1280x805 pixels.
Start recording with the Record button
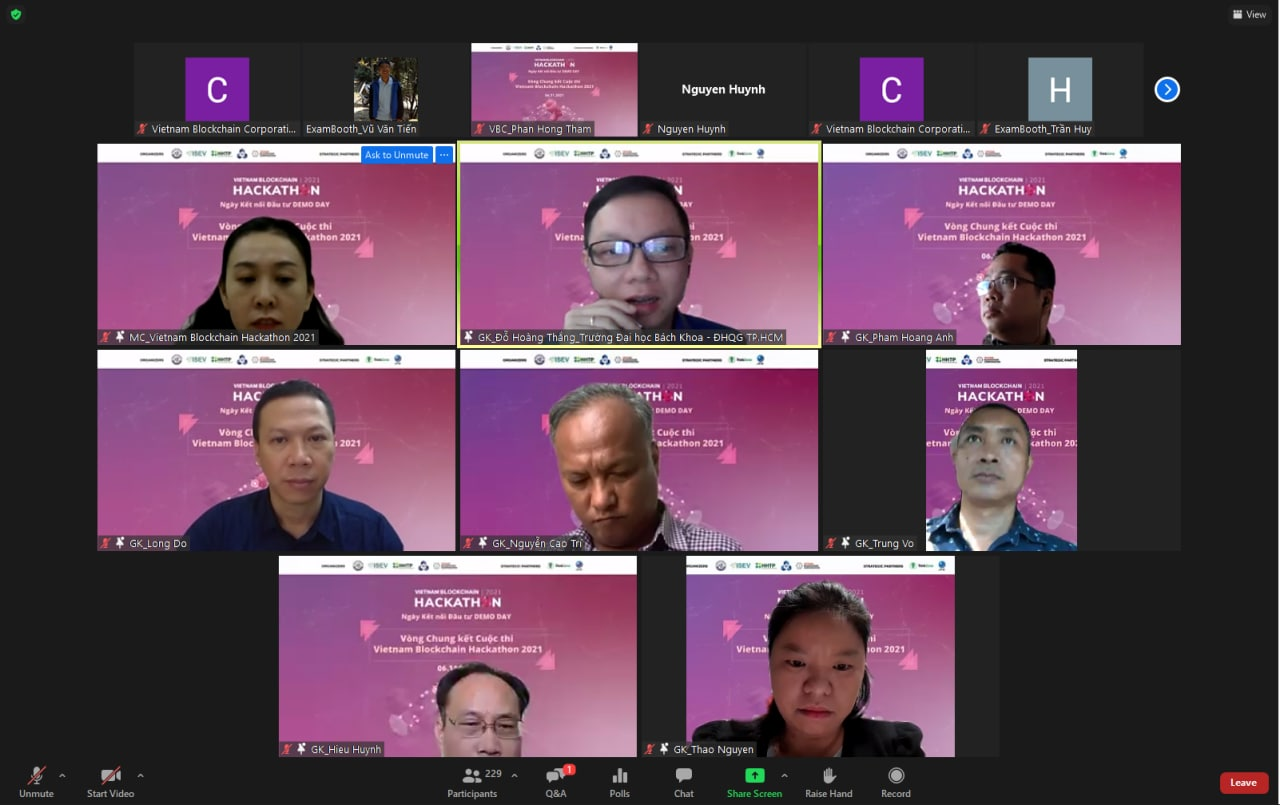coord(896,782)
